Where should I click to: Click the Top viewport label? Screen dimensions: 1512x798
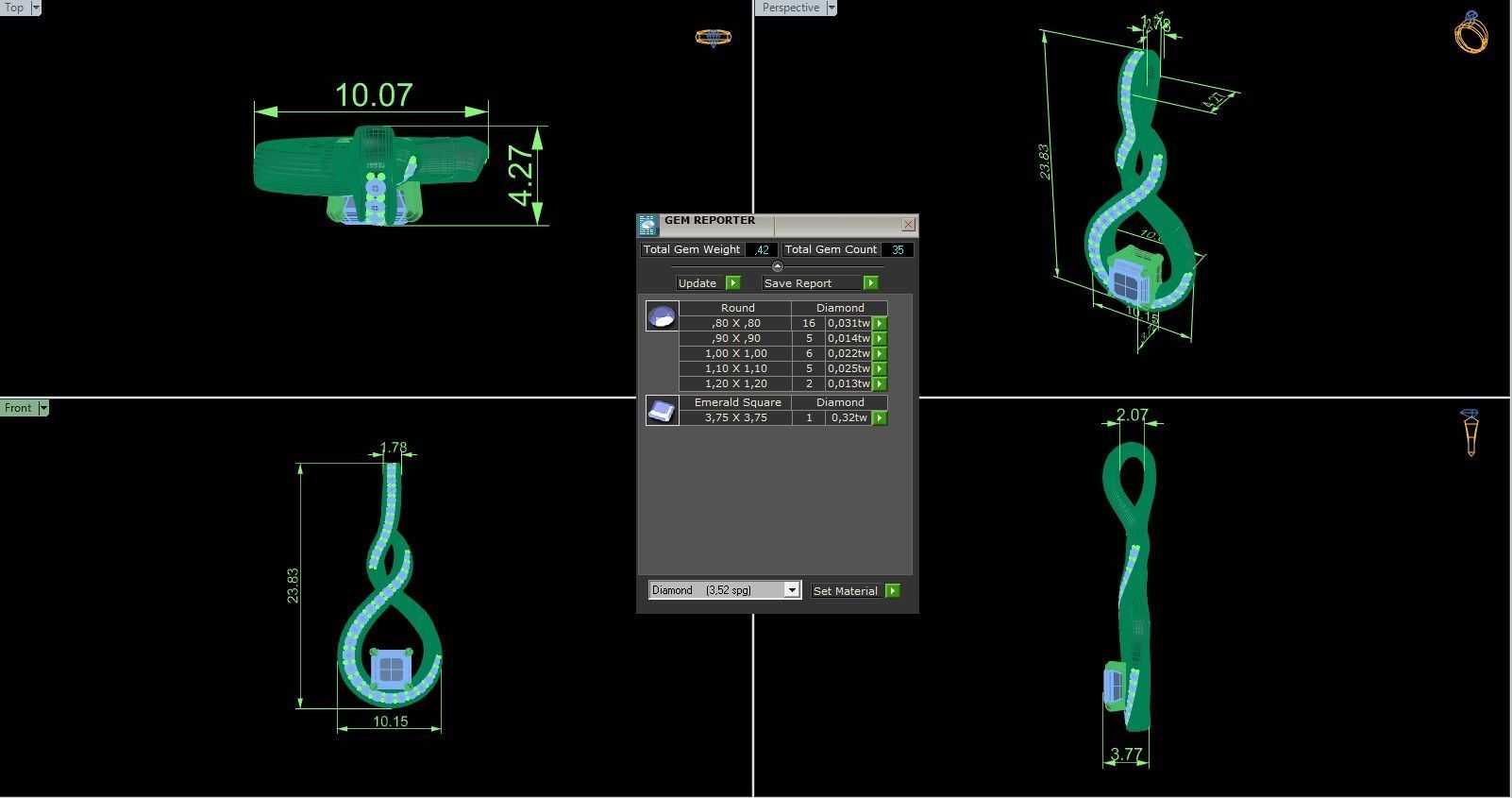pos(15,8)
